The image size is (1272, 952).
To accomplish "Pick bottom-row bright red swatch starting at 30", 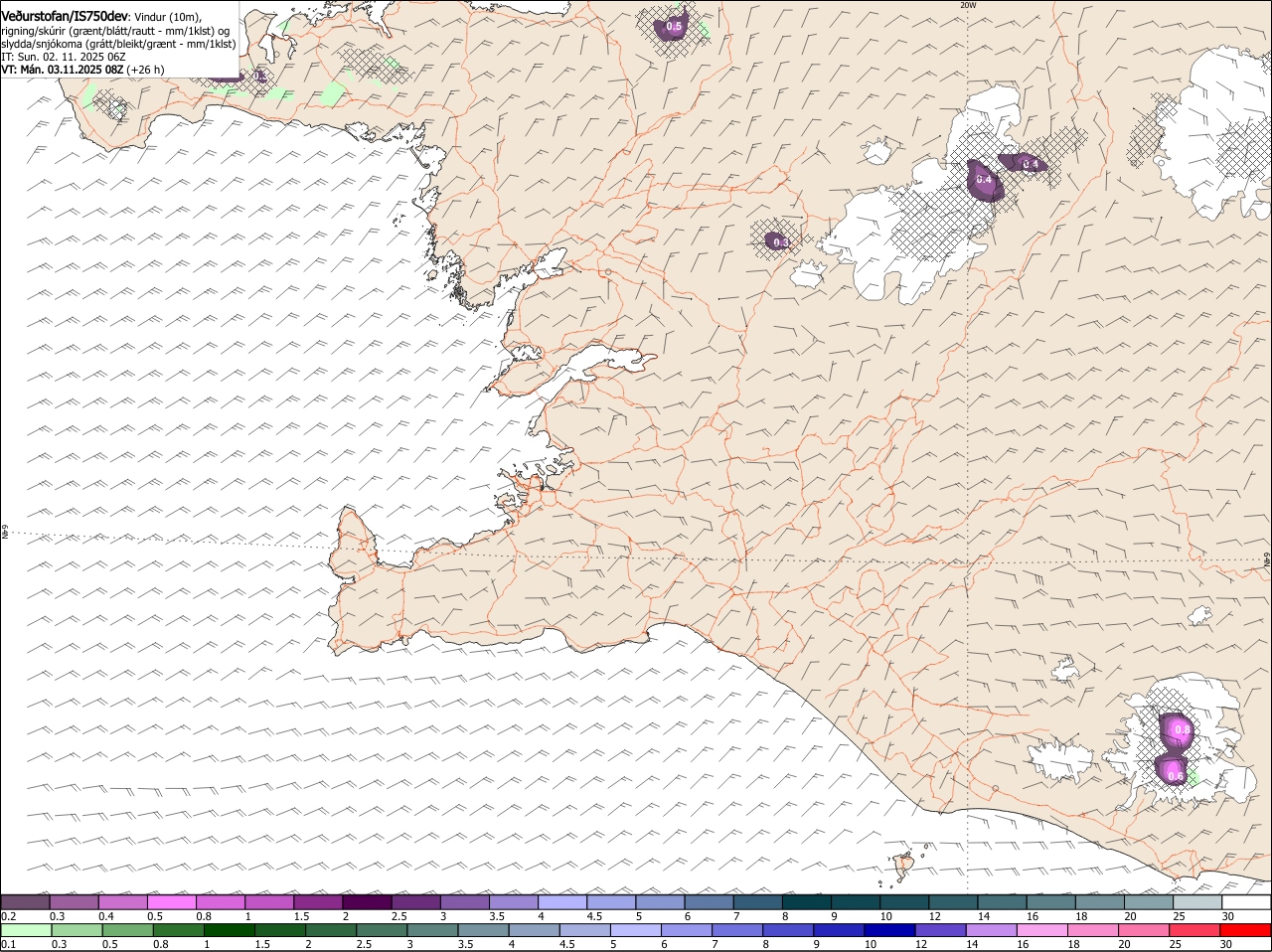I will [x=1245, y=930].
